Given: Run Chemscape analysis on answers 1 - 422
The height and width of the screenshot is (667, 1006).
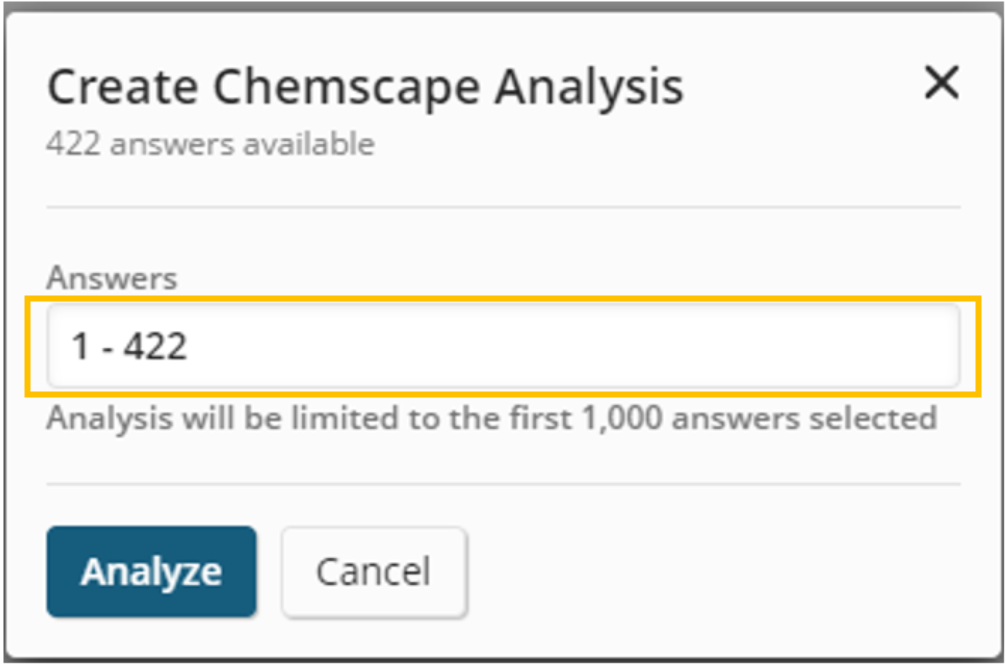Looking at the screenshot, I should coord(151,572).
